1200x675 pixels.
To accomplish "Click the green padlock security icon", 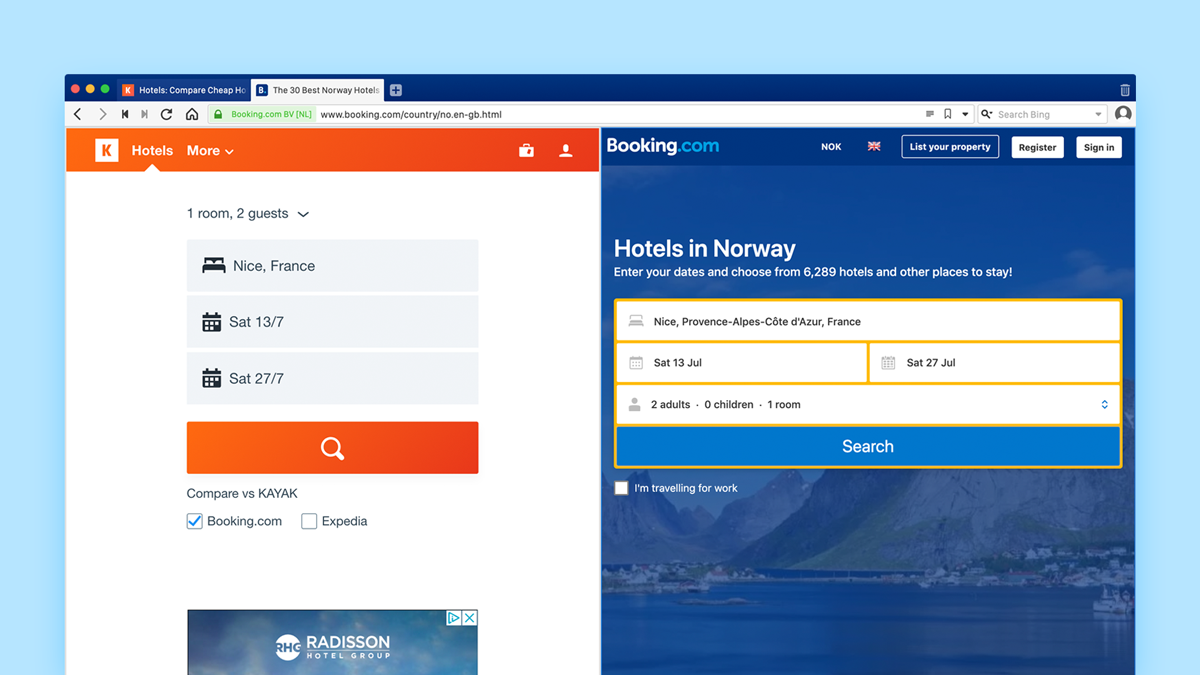I will (x=218, y=115).
